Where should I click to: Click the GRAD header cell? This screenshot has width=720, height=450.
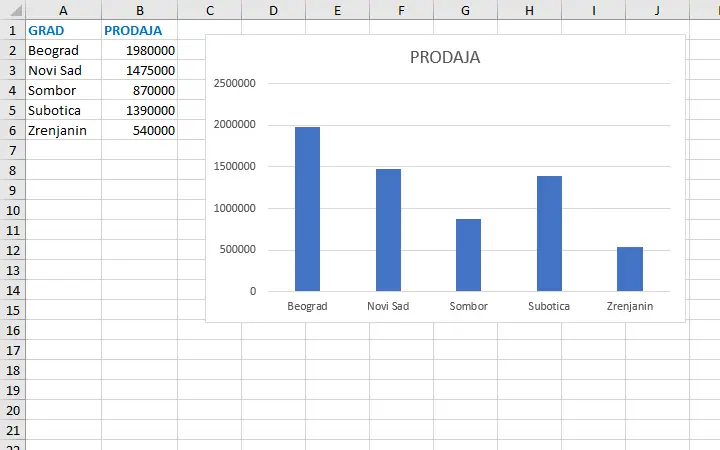point(63,30)
